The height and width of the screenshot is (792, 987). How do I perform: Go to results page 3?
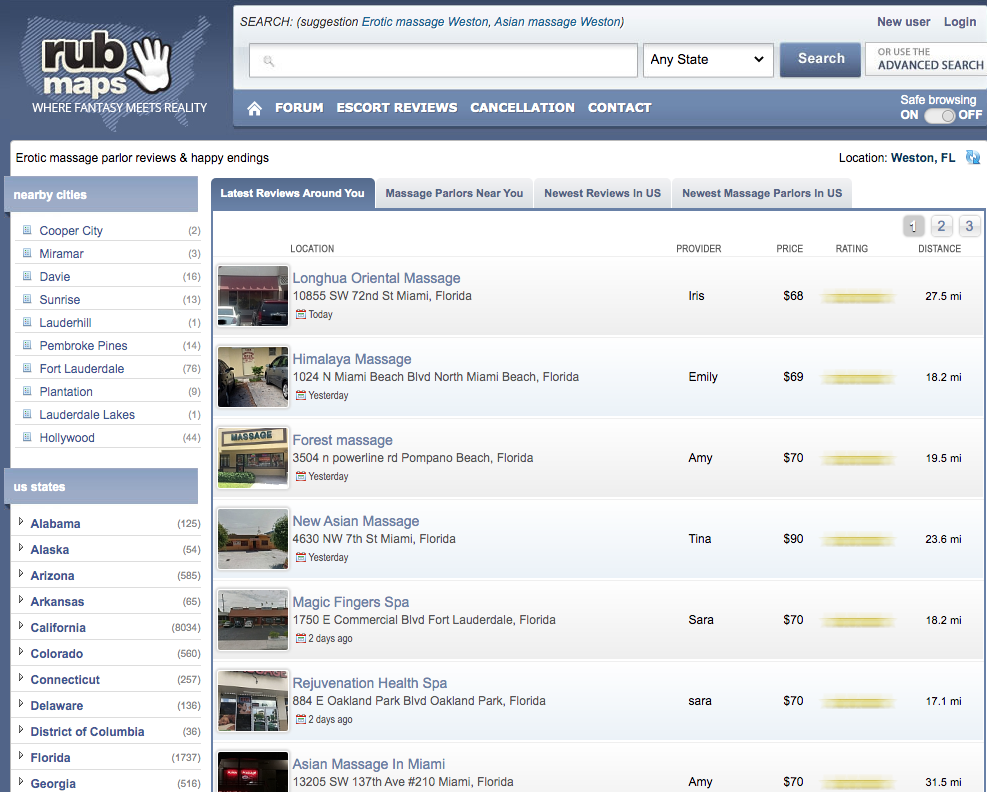pos(969,225)
